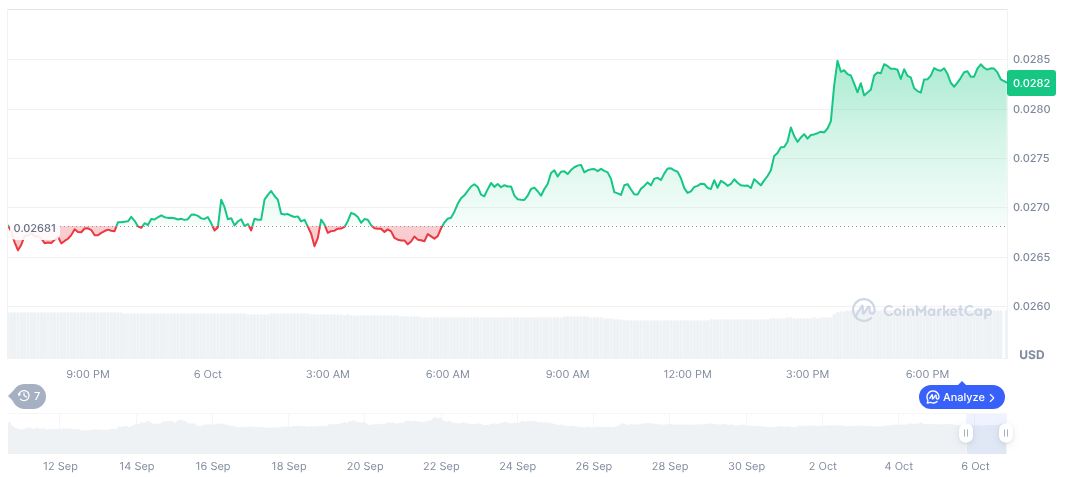Click the CoinMarketCap watermark logo

[864, 311]
